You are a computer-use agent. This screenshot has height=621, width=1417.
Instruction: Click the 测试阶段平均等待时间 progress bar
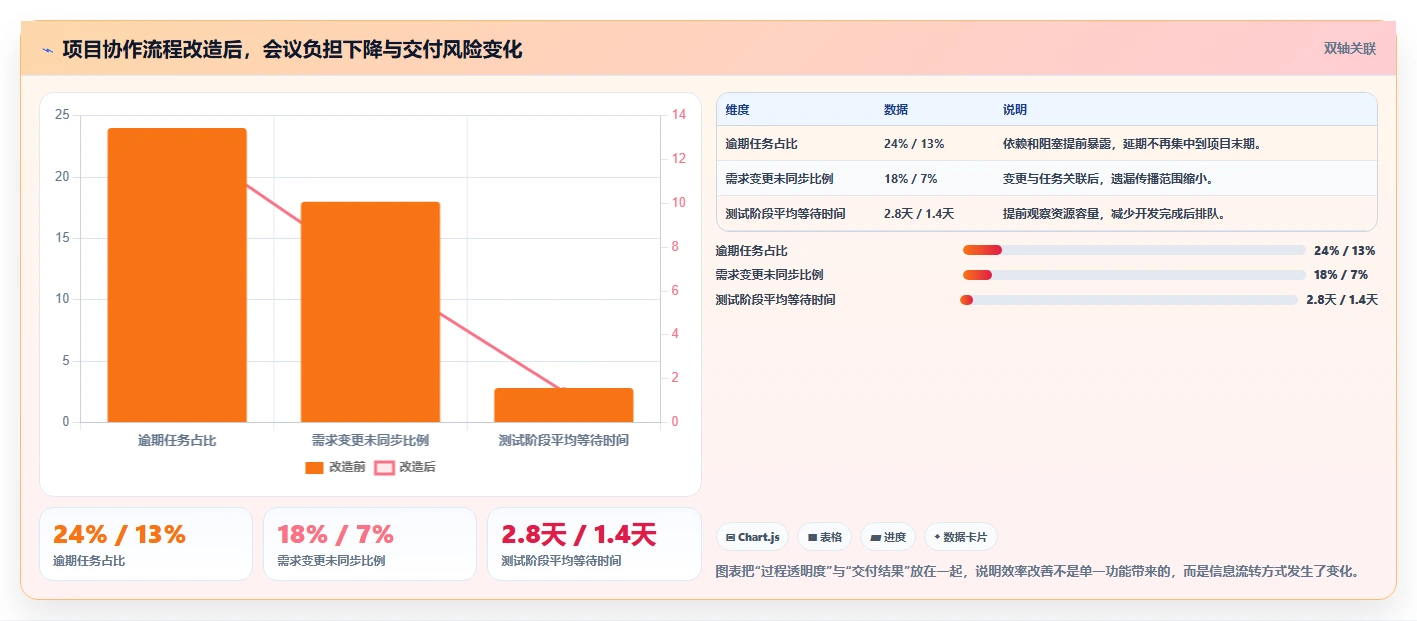pos(1129,300)
